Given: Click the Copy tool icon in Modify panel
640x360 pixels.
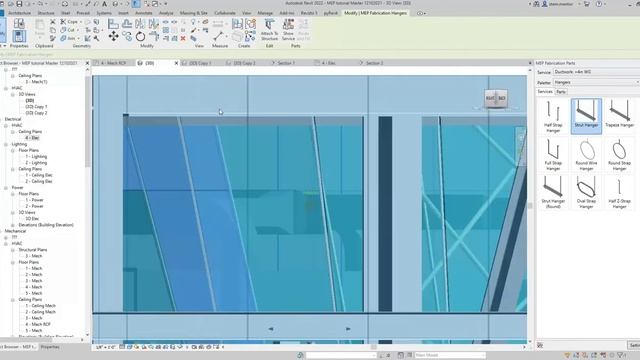Looking at the screenshot, I should coord(127,37).
